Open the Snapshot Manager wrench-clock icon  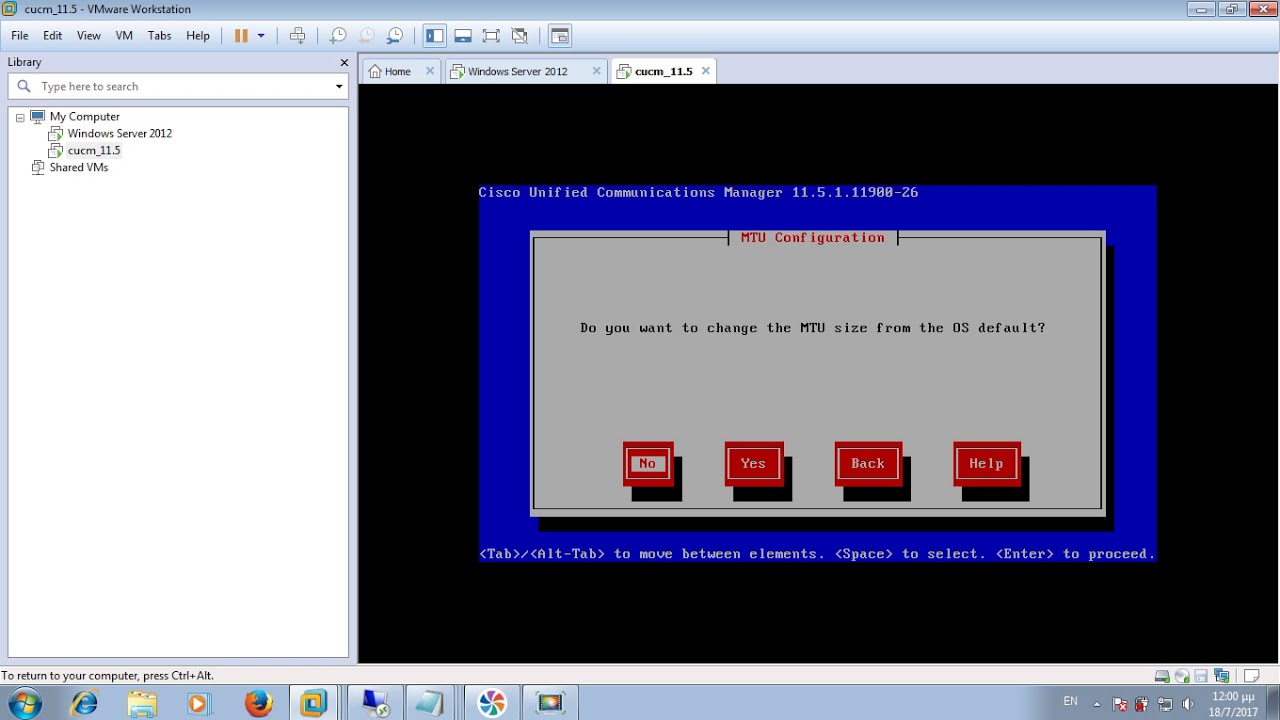[395, 35]
